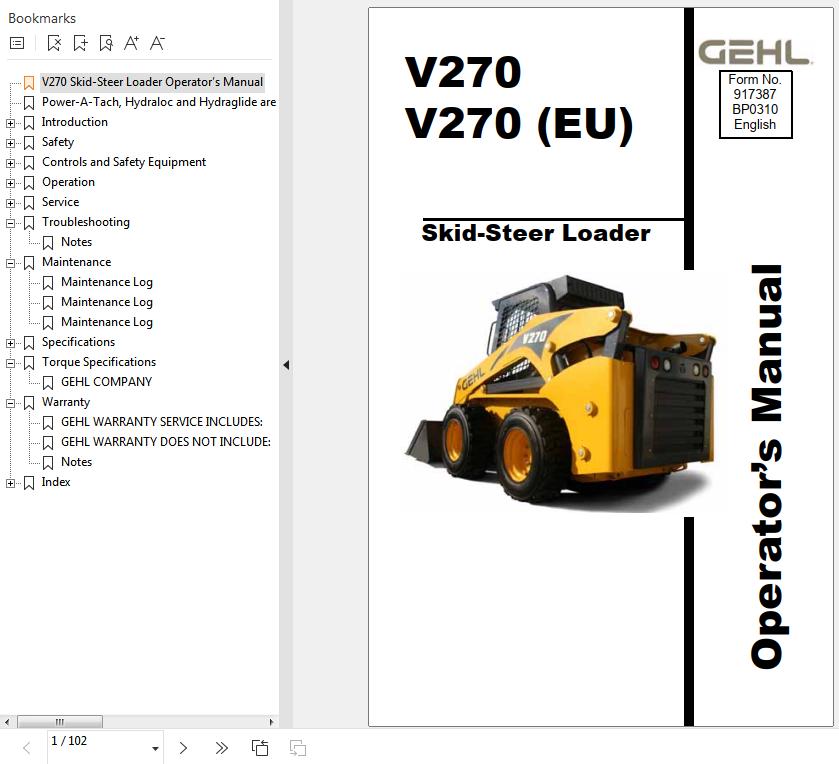Click the previous view icon
Viewport: 839px width, 764px height.
pyautogui.click(x=260, y=748)
